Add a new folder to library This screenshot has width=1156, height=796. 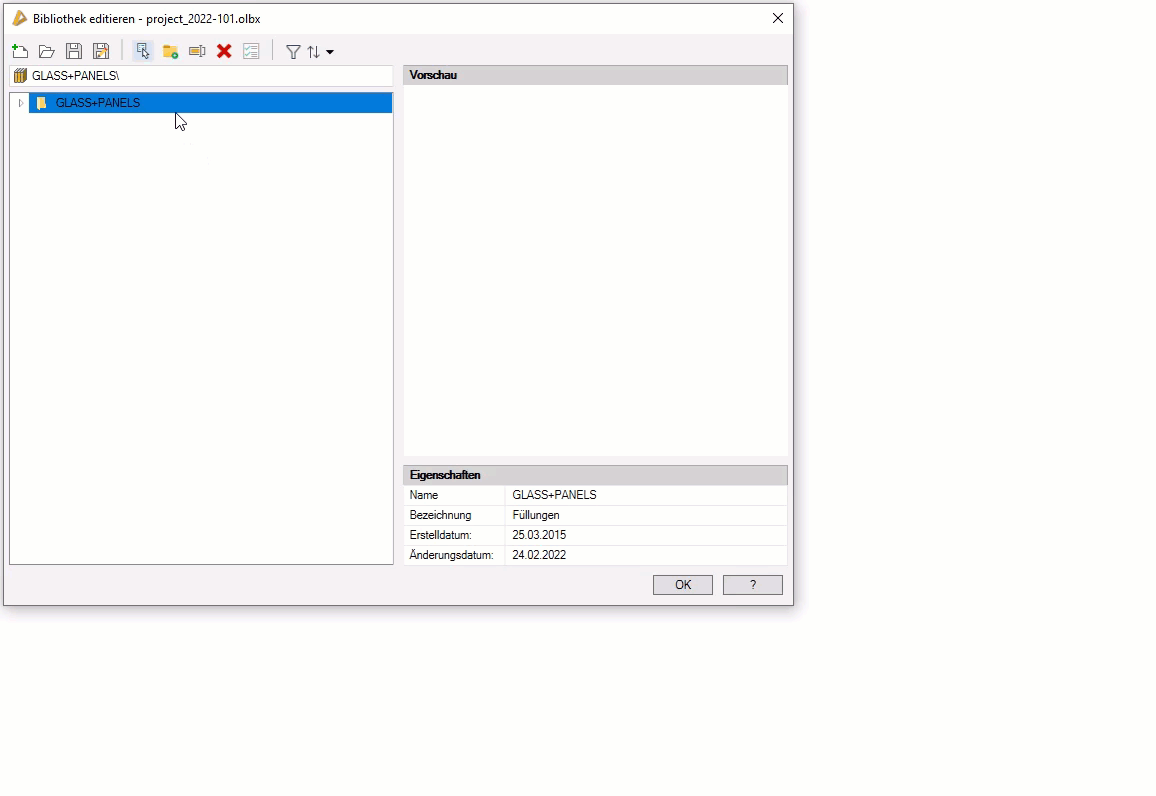(170, 51)
